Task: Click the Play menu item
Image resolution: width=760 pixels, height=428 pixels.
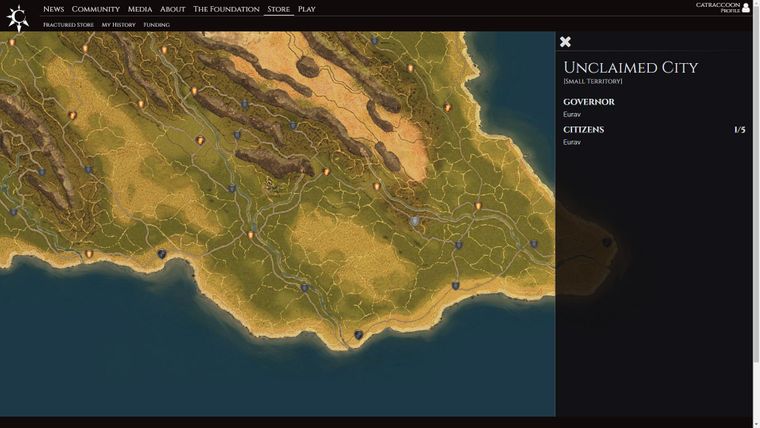Action: tap(306, 9)
